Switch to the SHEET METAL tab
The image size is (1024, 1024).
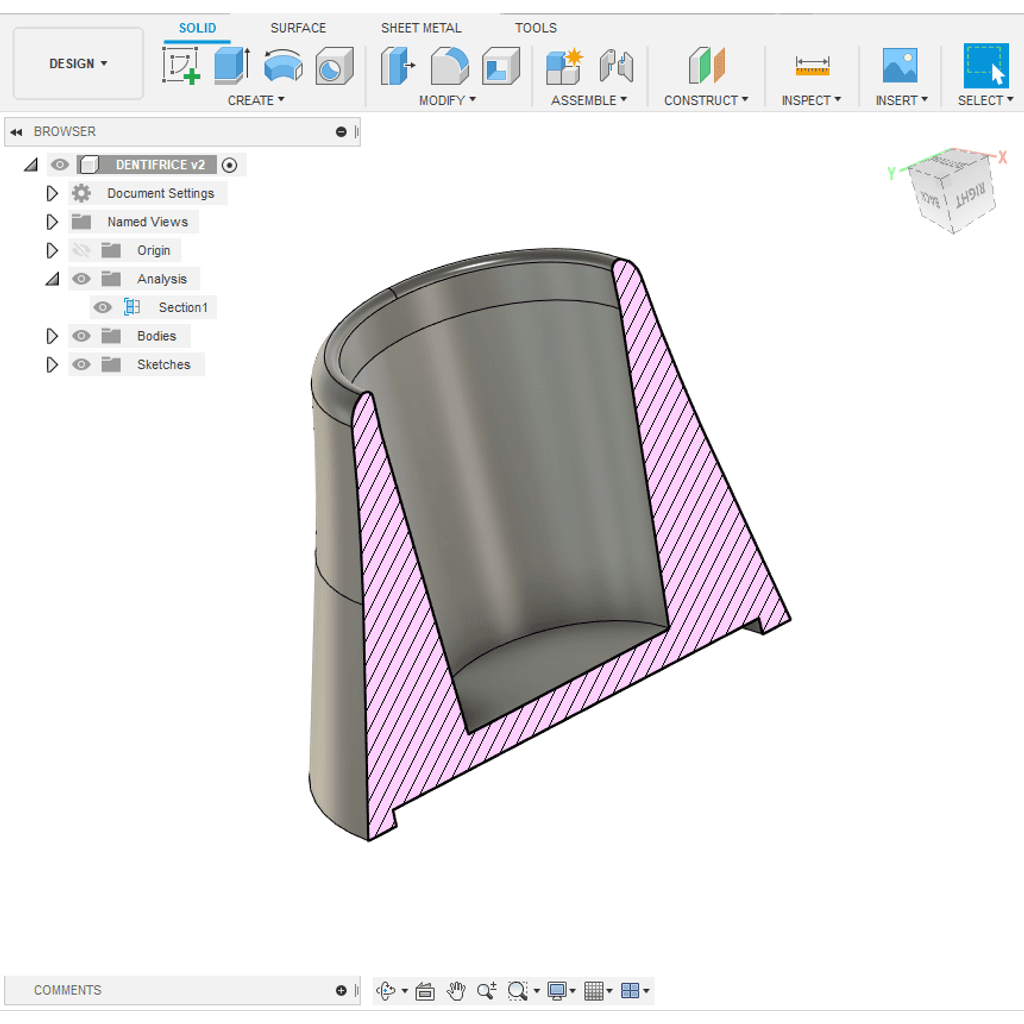[x=421, y=28]
